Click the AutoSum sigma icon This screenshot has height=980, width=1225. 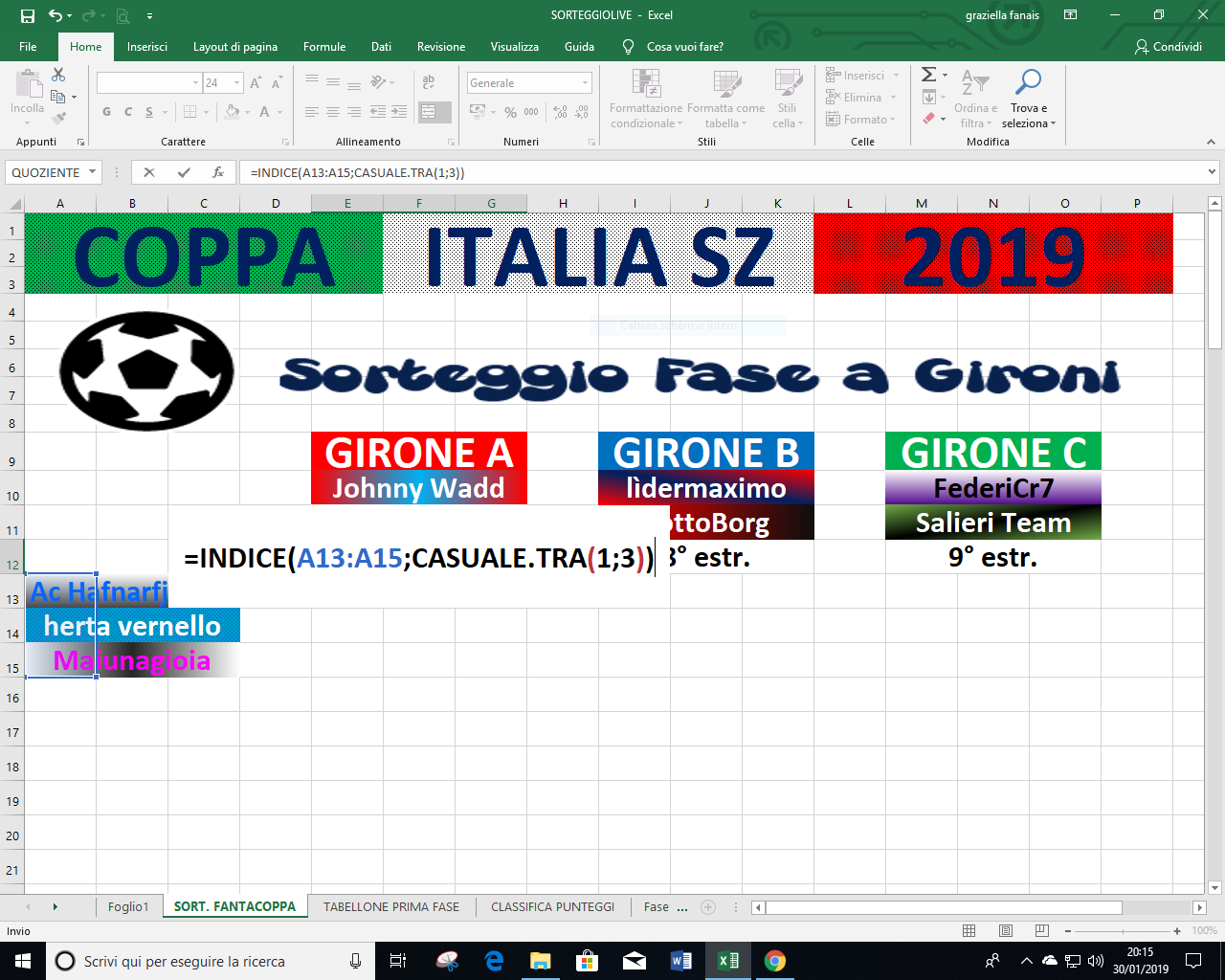point(928,75)
